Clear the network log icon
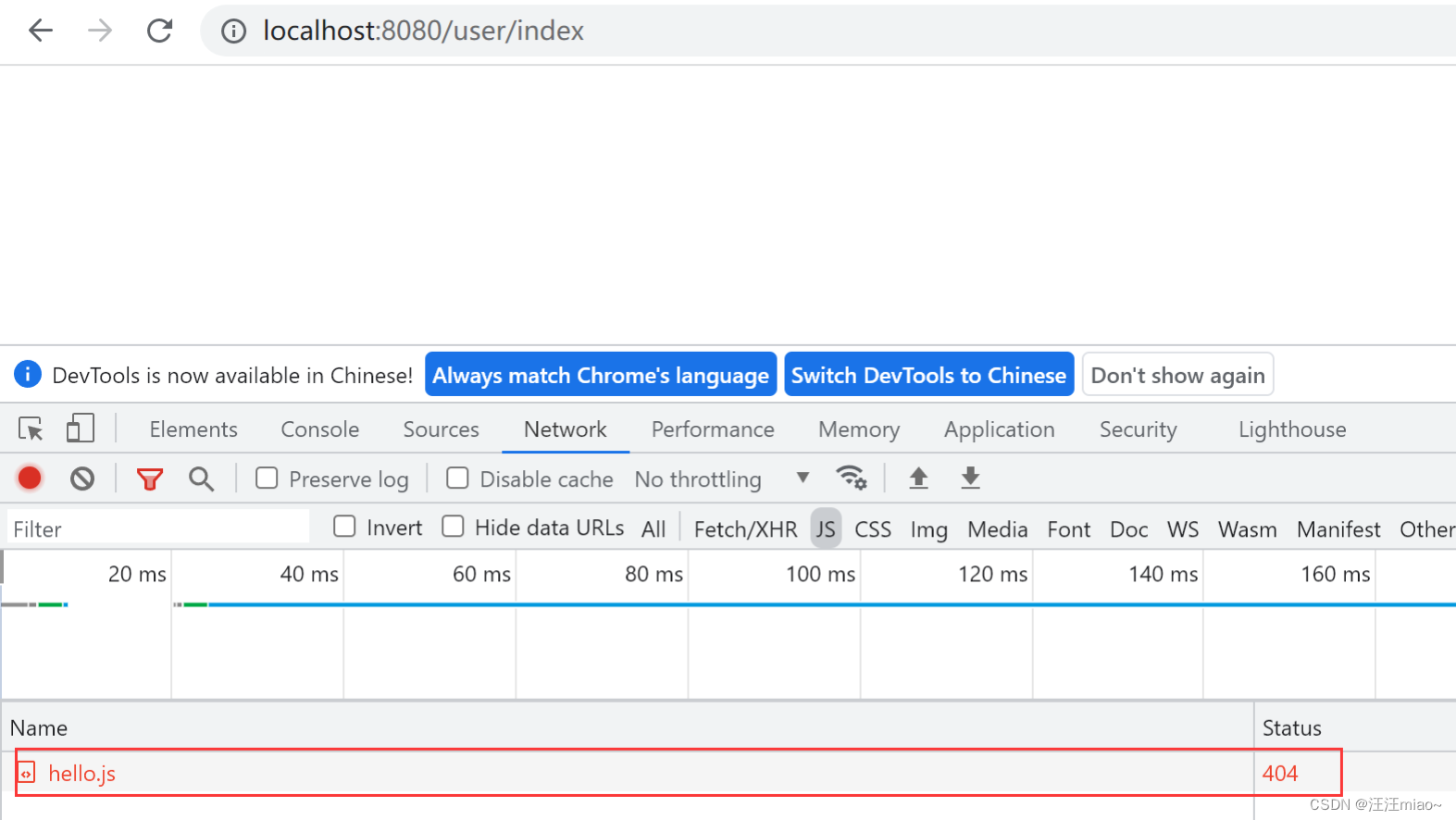Image resolution: width=1456 pixels, height=820 pixels. tap(82, 478)
